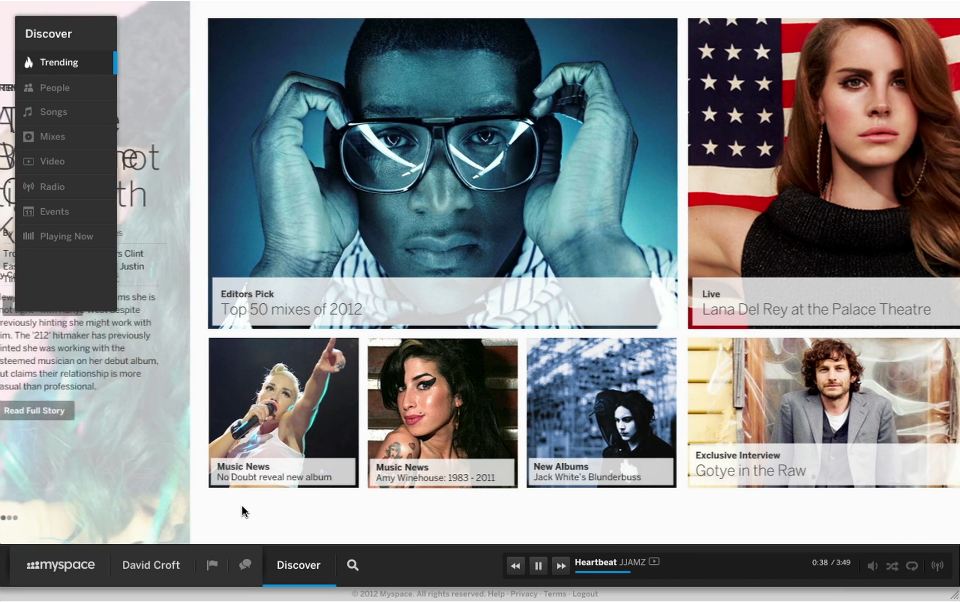960x602 pixels.
Task: Toggle repeat playback
Action: point(912,566)
